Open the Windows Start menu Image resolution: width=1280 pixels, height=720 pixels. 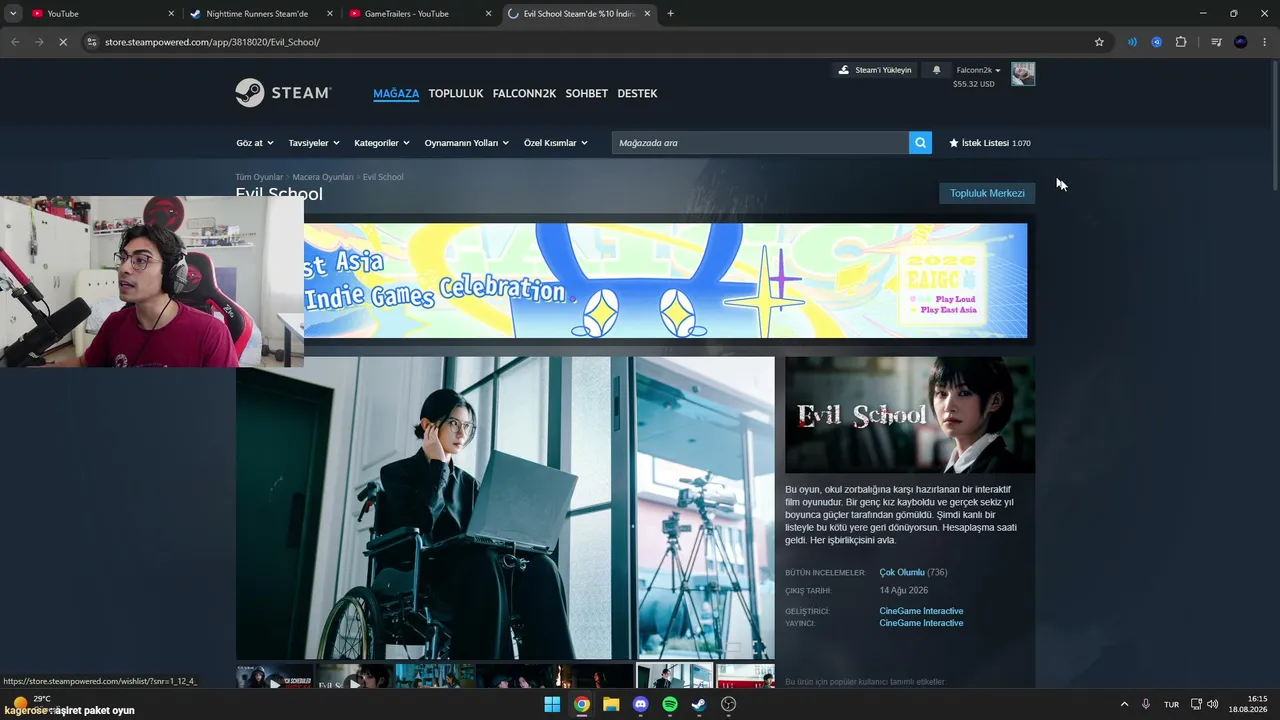pyautogui.click(x=552, y=704)
